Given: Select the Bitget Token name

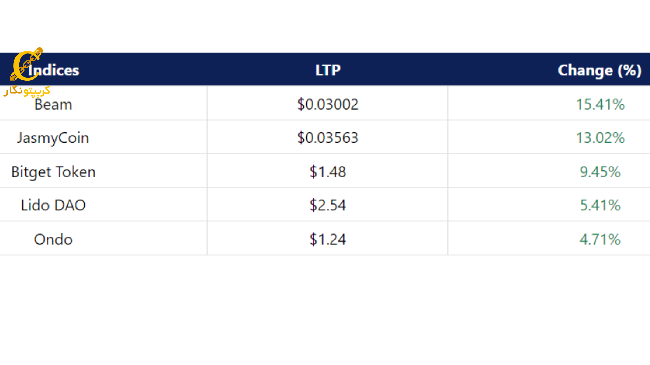Looking at the screenshot, I should pyautogui.click(x=53, y=172).
